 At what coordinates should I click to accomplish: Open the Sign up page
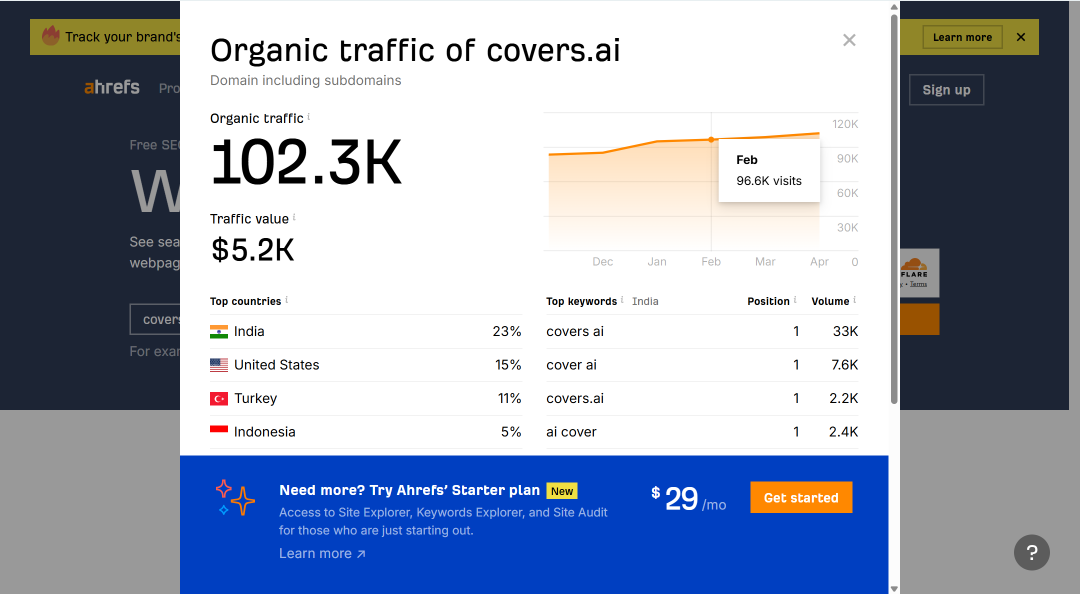(x=946, y=90)
